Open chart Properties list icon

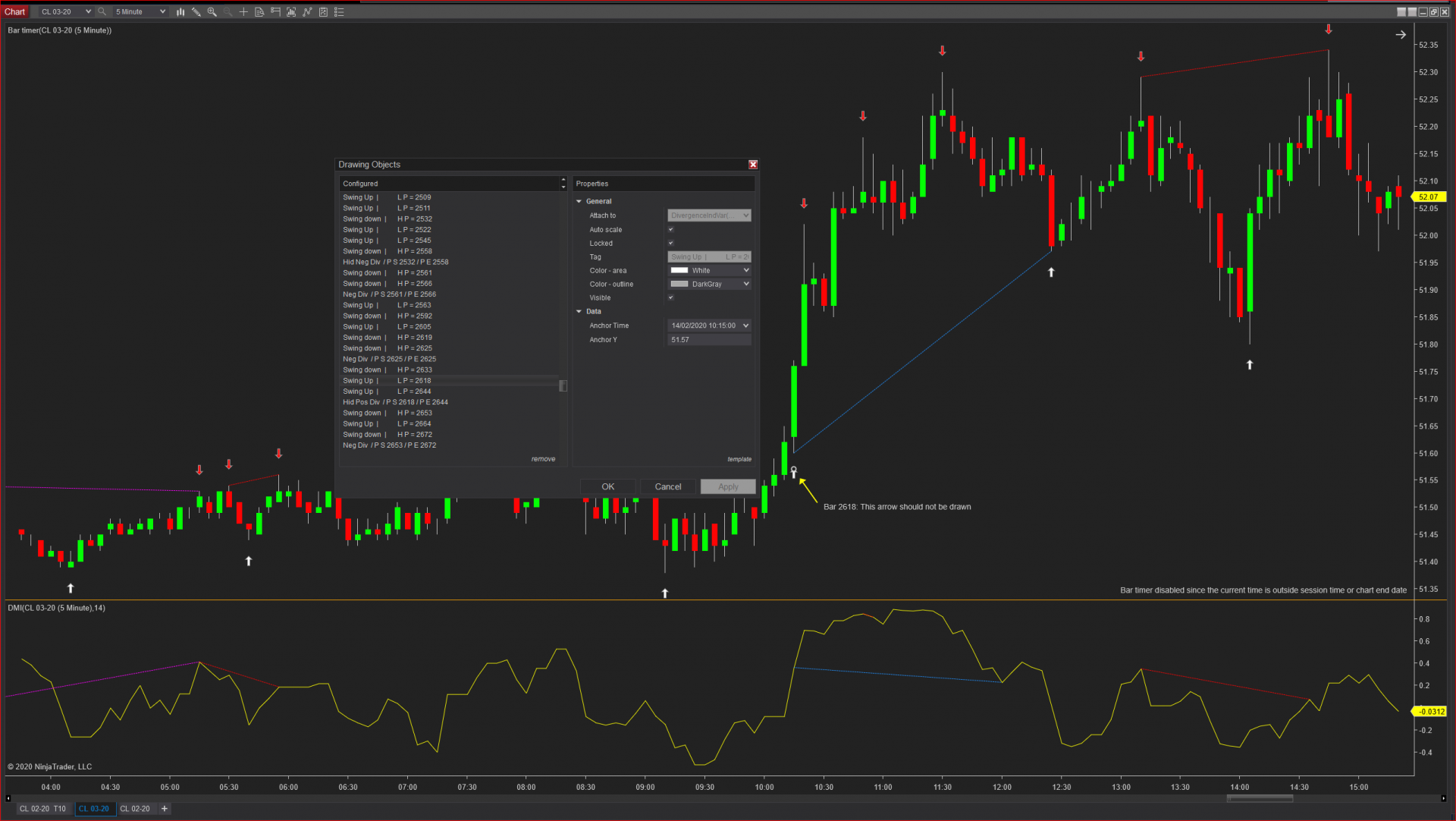[339, 12]
